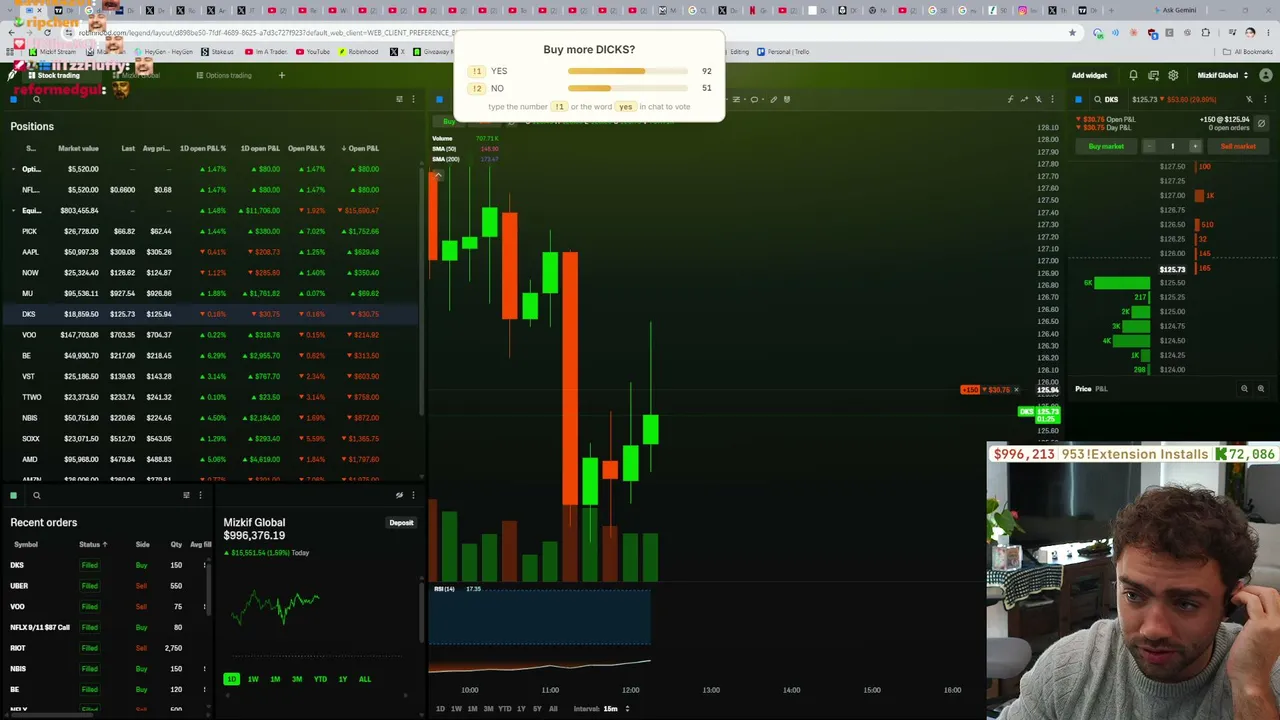Select the Price tab in ladder
Image resolution: width=1280 pixels, height=720 pixels.
pos(1083,389)
